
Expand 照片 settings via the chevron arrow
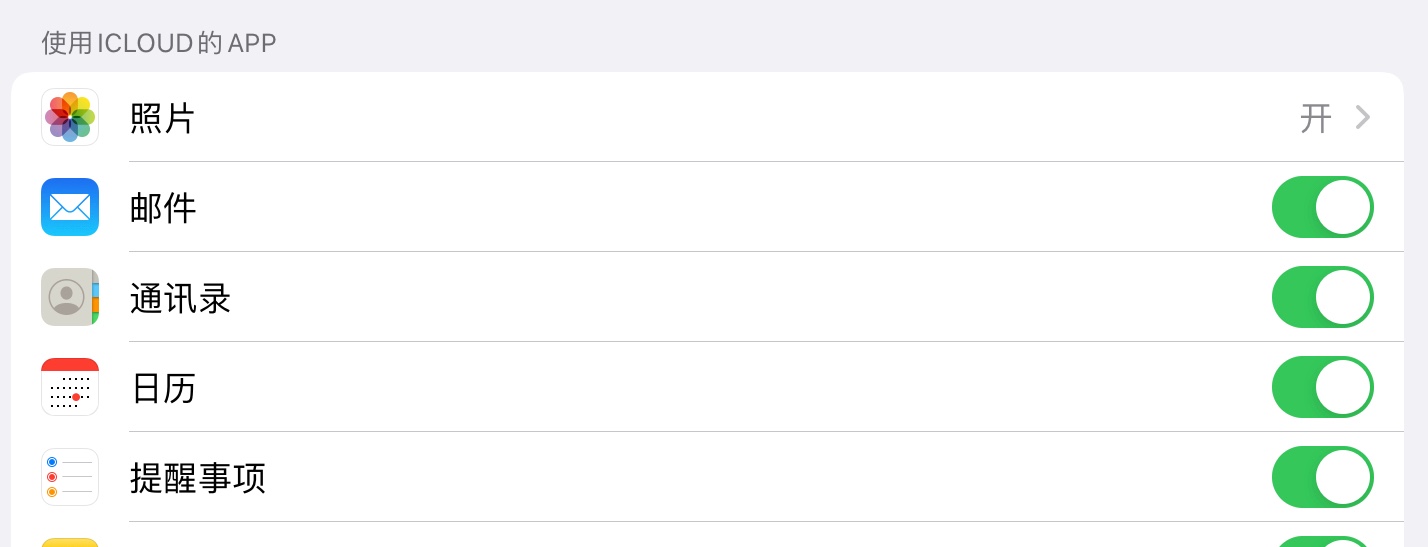click(x=1362, y=118)
